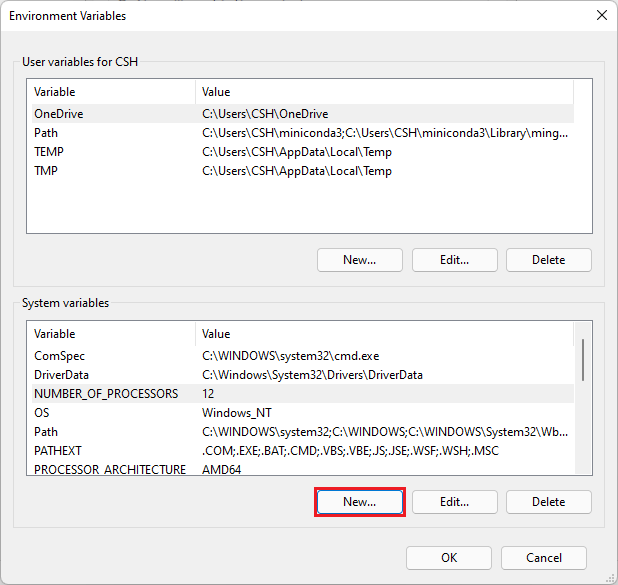Click Variable column header in system variables
This screenshot has height=585, width=618.
(114, 334)
